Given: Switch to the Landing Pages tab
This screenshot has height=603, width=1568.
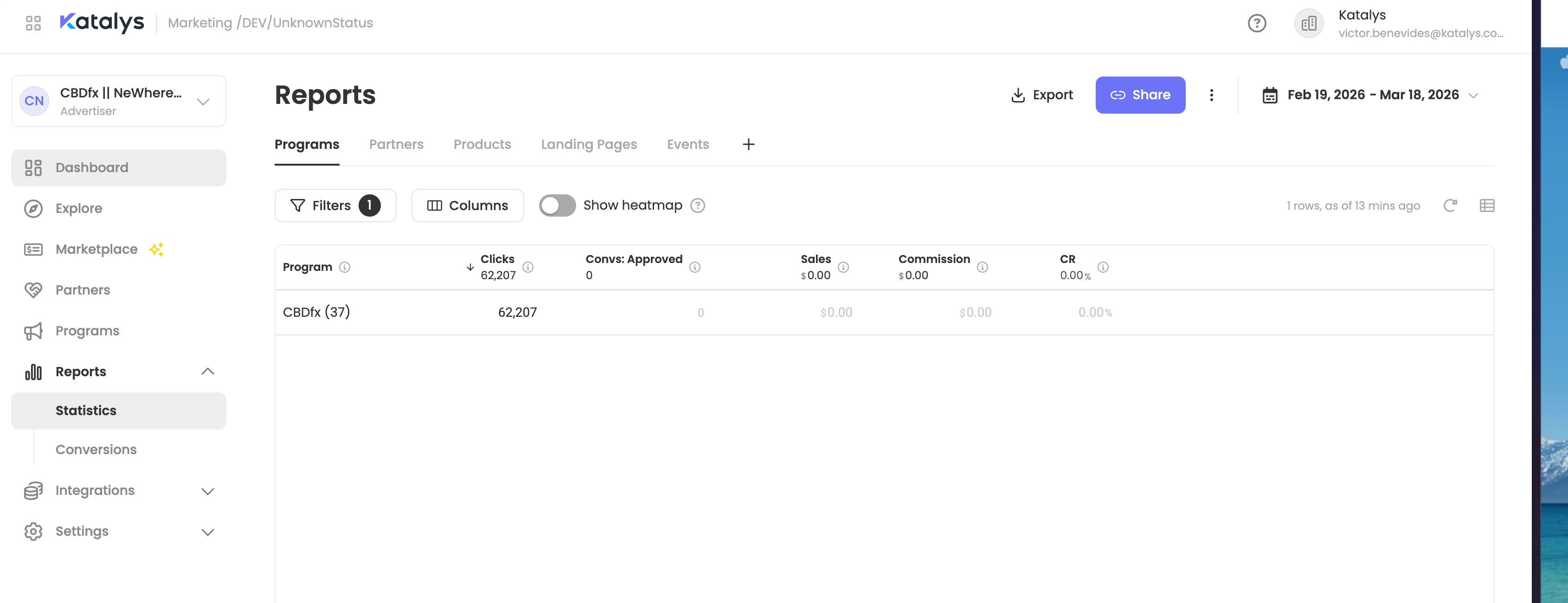Looking at the screenshot, I should [x=589, y=144].
